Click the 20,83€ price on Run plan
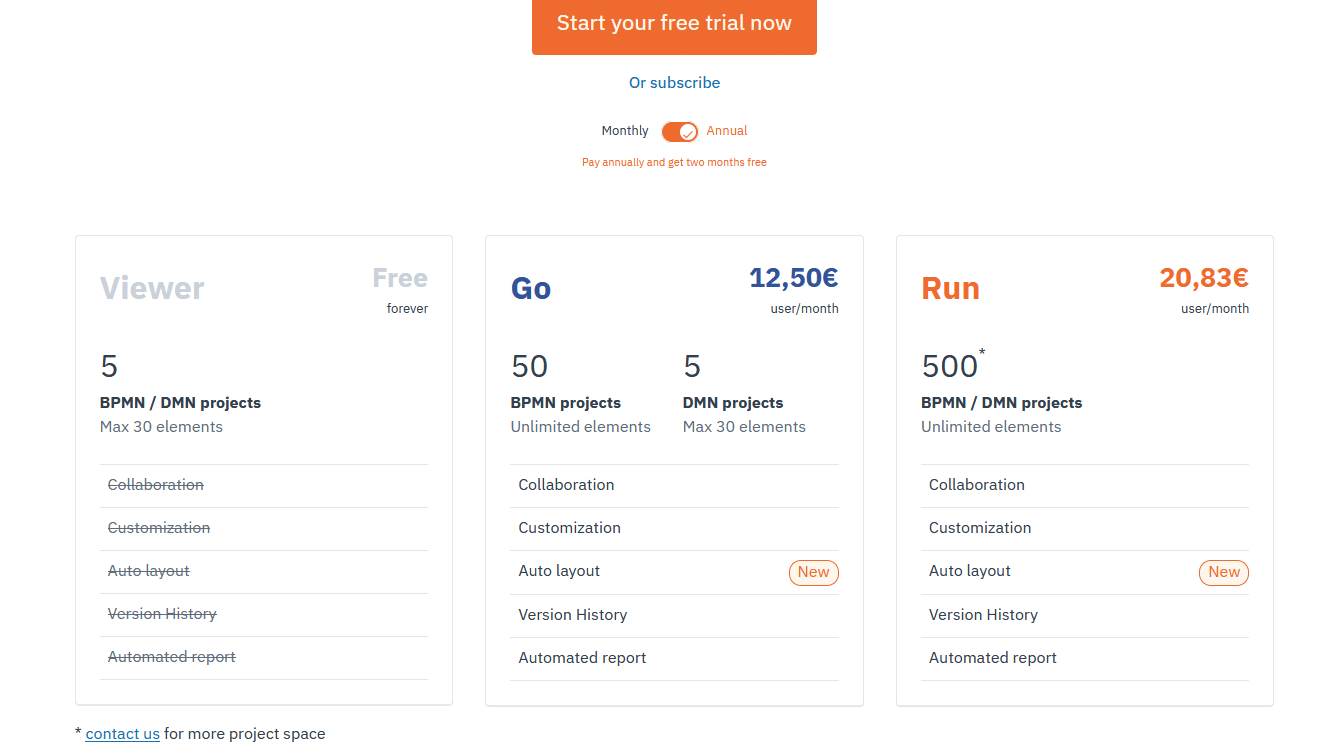 1204,277
